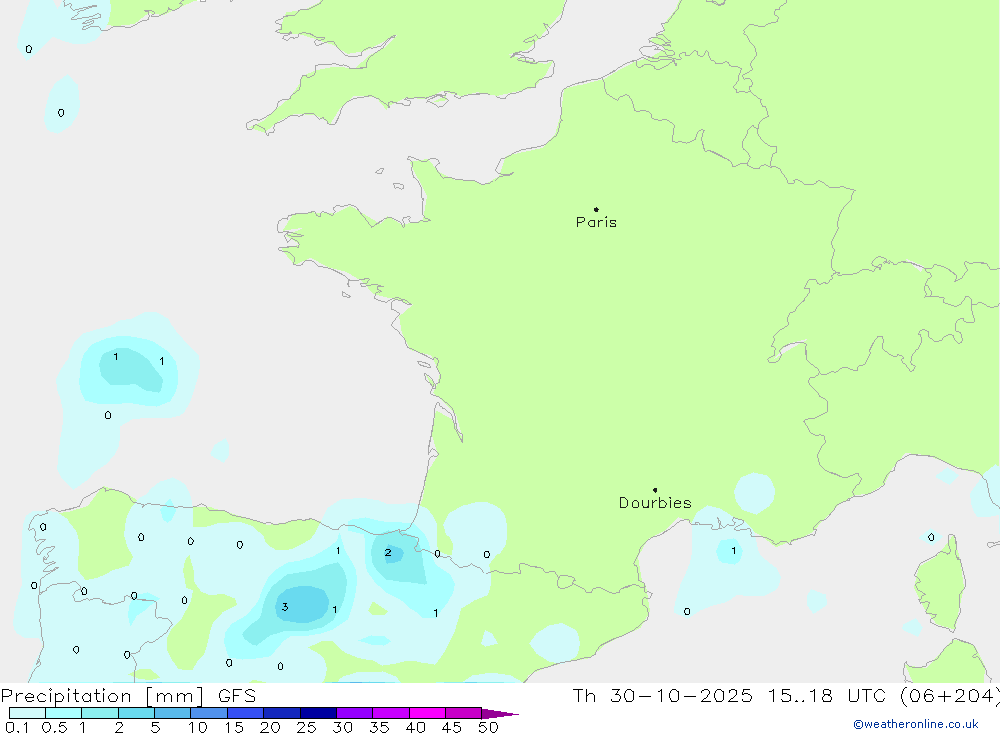Click the Precipitation [mm] title text
This screenshot has width=1000, height=733.
tap(102, 696)
